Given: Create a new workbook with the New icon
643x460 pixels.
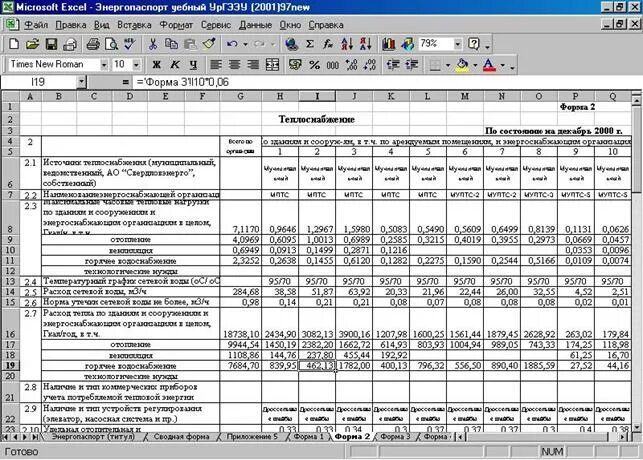Looking at the screenshot, I should coord(14,44).
